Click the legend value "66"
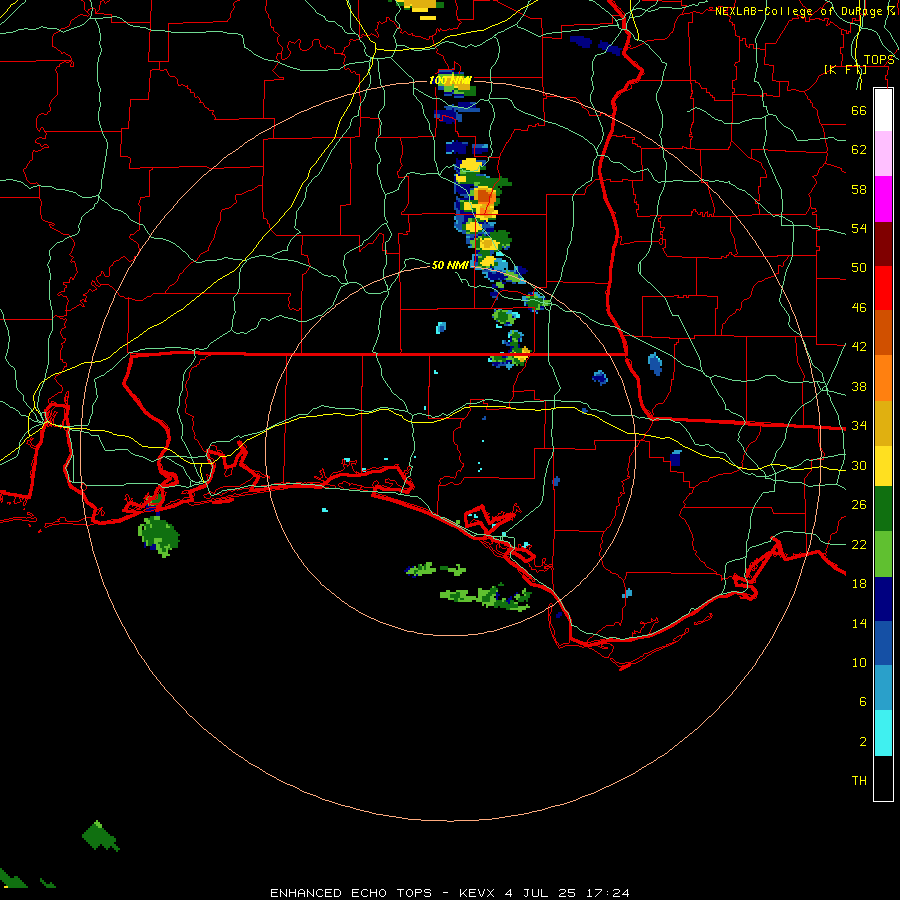Screen dimensions: 900x900 click(x=859, y=110)
